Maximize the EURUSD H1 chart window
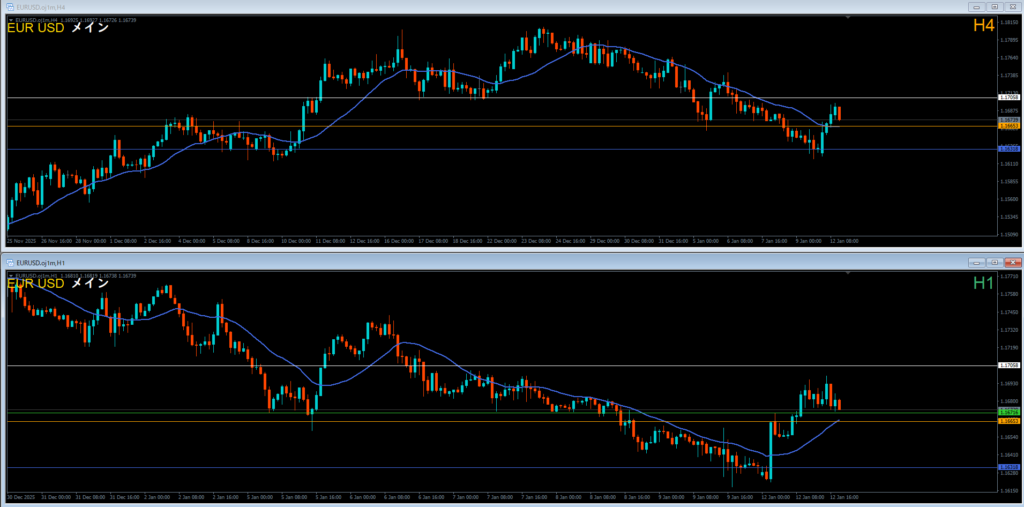This screenshot has height=507, width=1024. pos(994,260)
